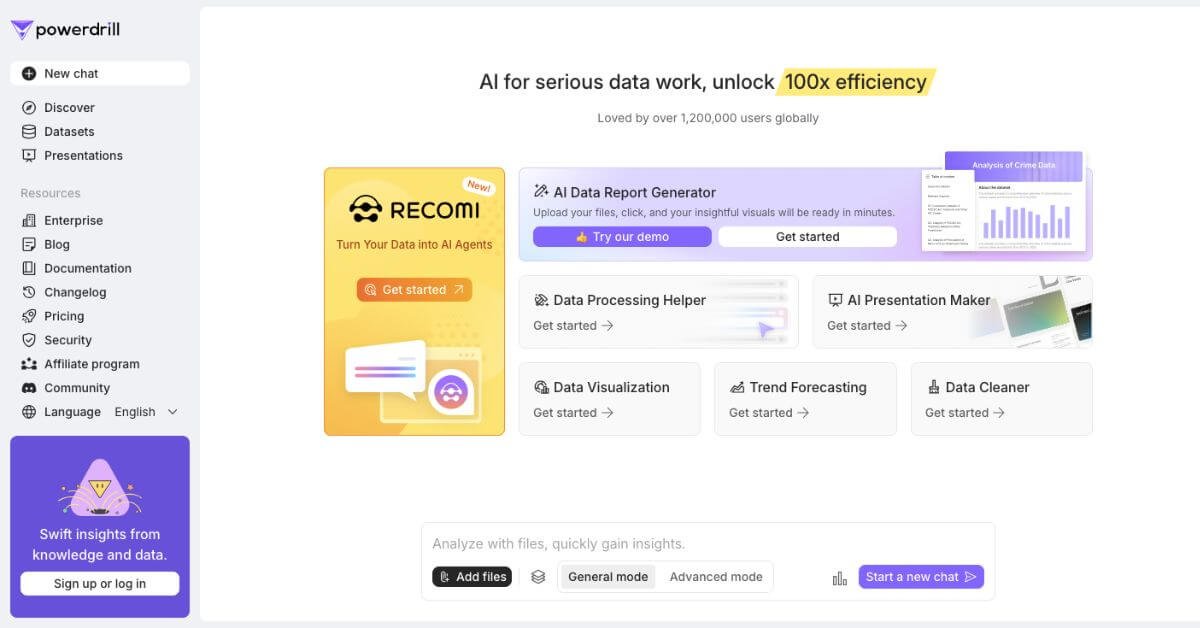This screenshot has height=628, width=1200.
Task: Join Community via the Discord icon
Action: (x=29, y=388)
